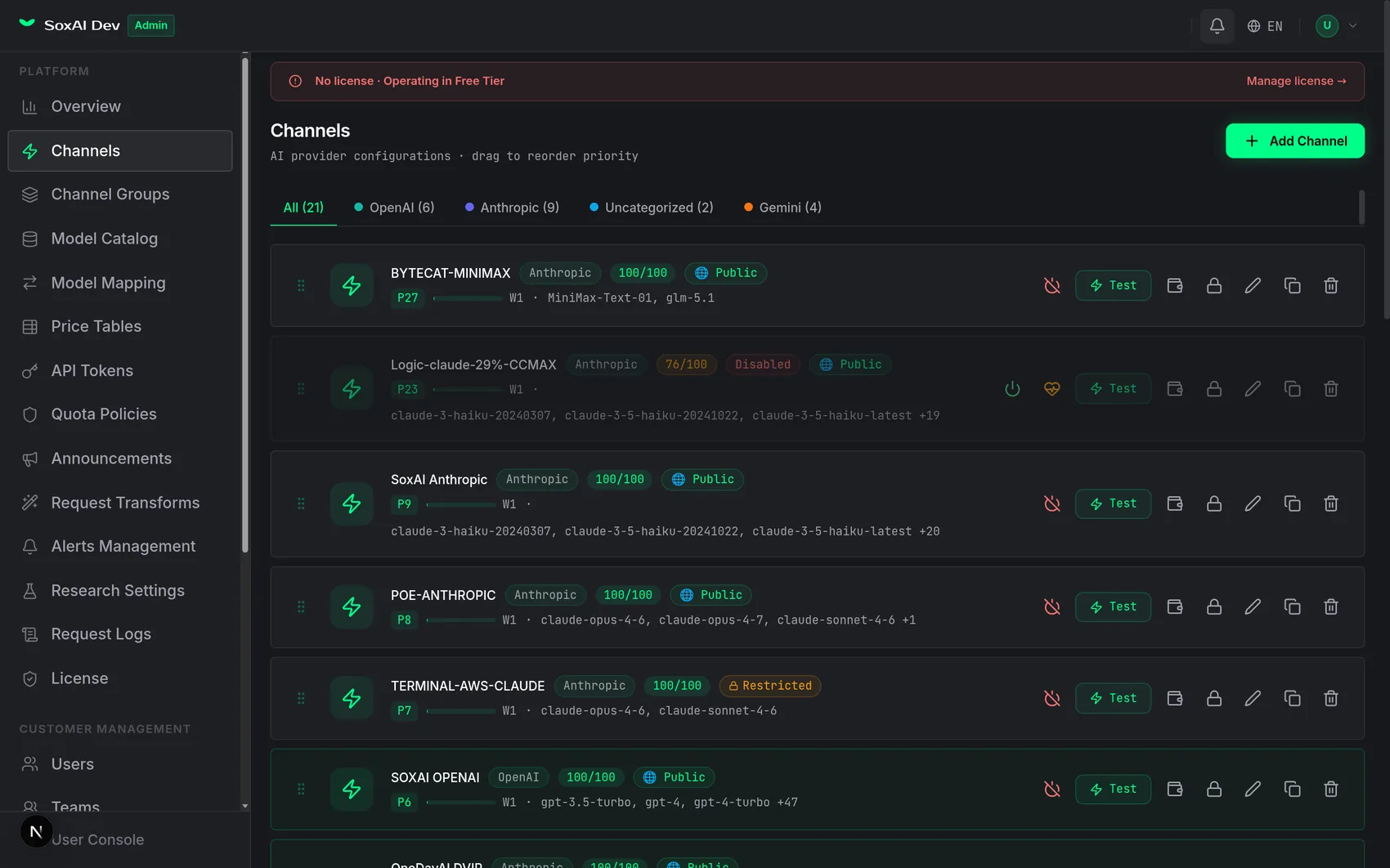
Task: Open the N badge beside User Console
Action: point(36,832)
